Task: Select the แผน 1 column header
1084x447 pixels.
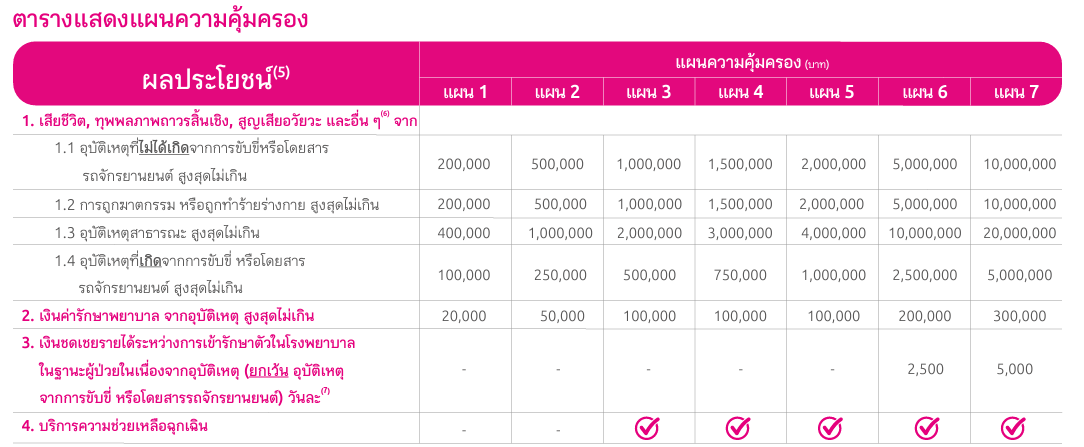Action: pos(465,93)
